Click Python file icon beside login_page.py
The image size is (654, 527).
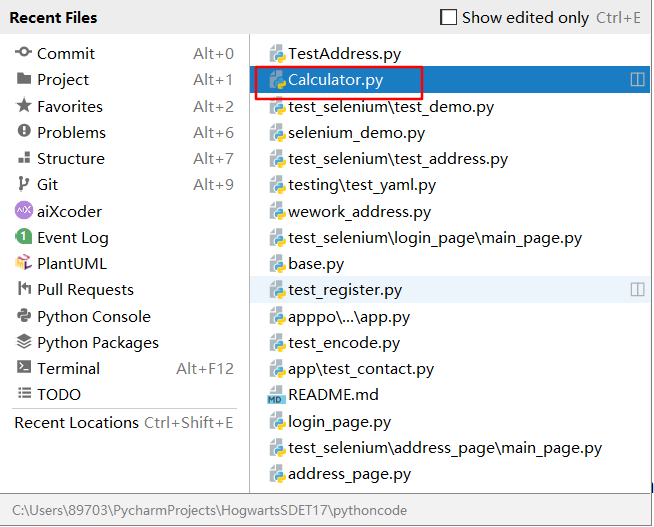[x=277, y=422]
